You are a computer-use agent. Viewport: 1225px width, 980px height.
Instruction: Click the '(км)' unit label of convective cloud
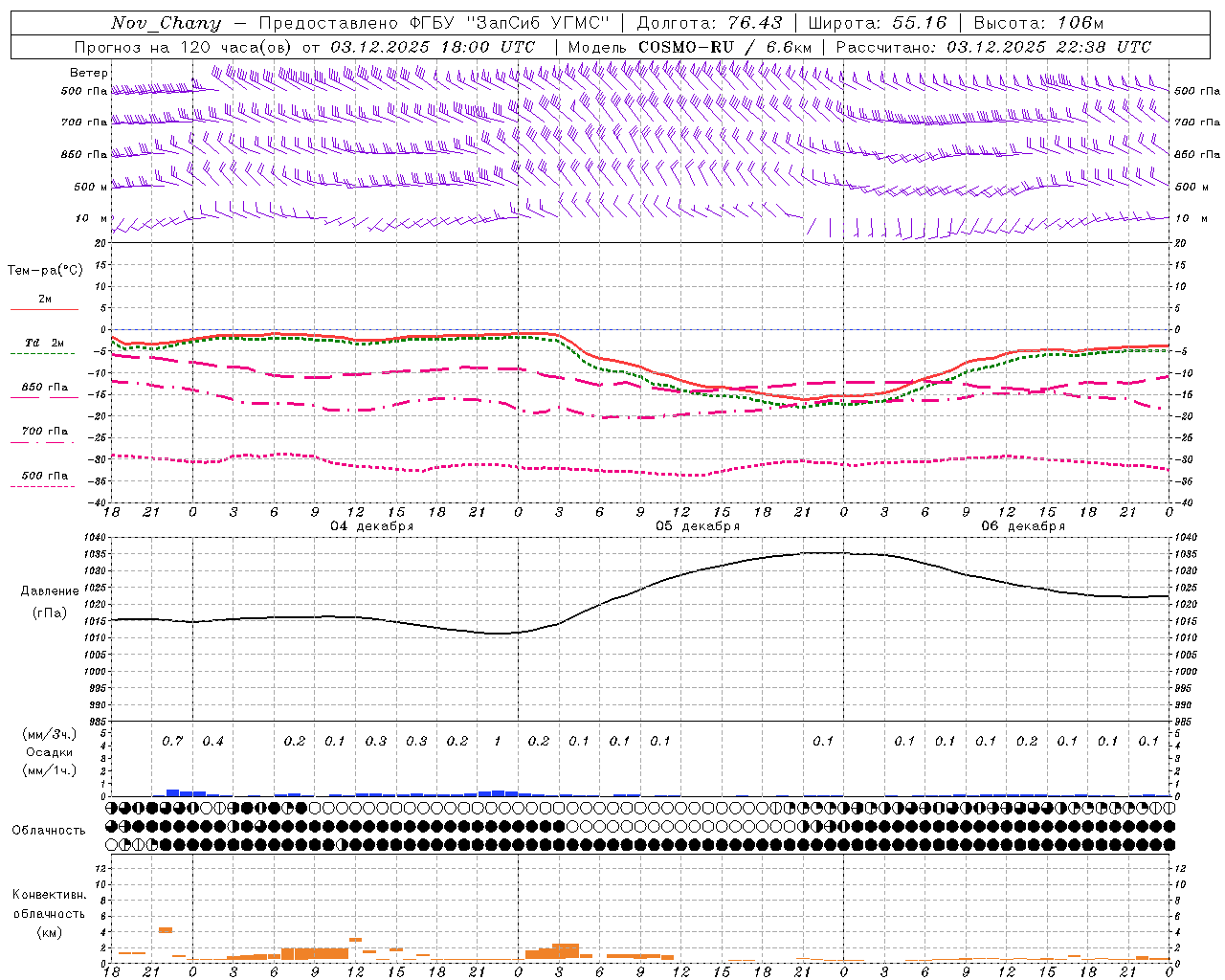point(49,932)
